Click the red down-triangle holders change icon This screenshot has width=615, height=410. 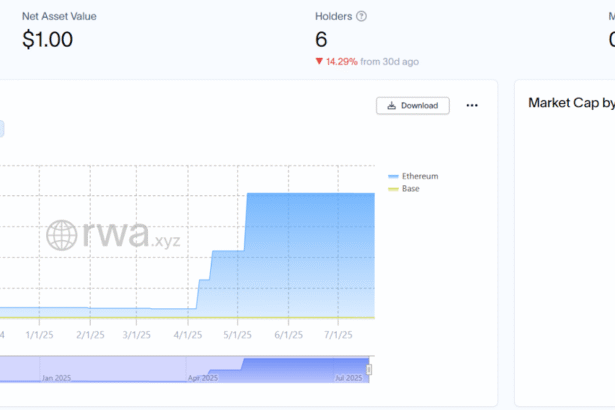319,61
